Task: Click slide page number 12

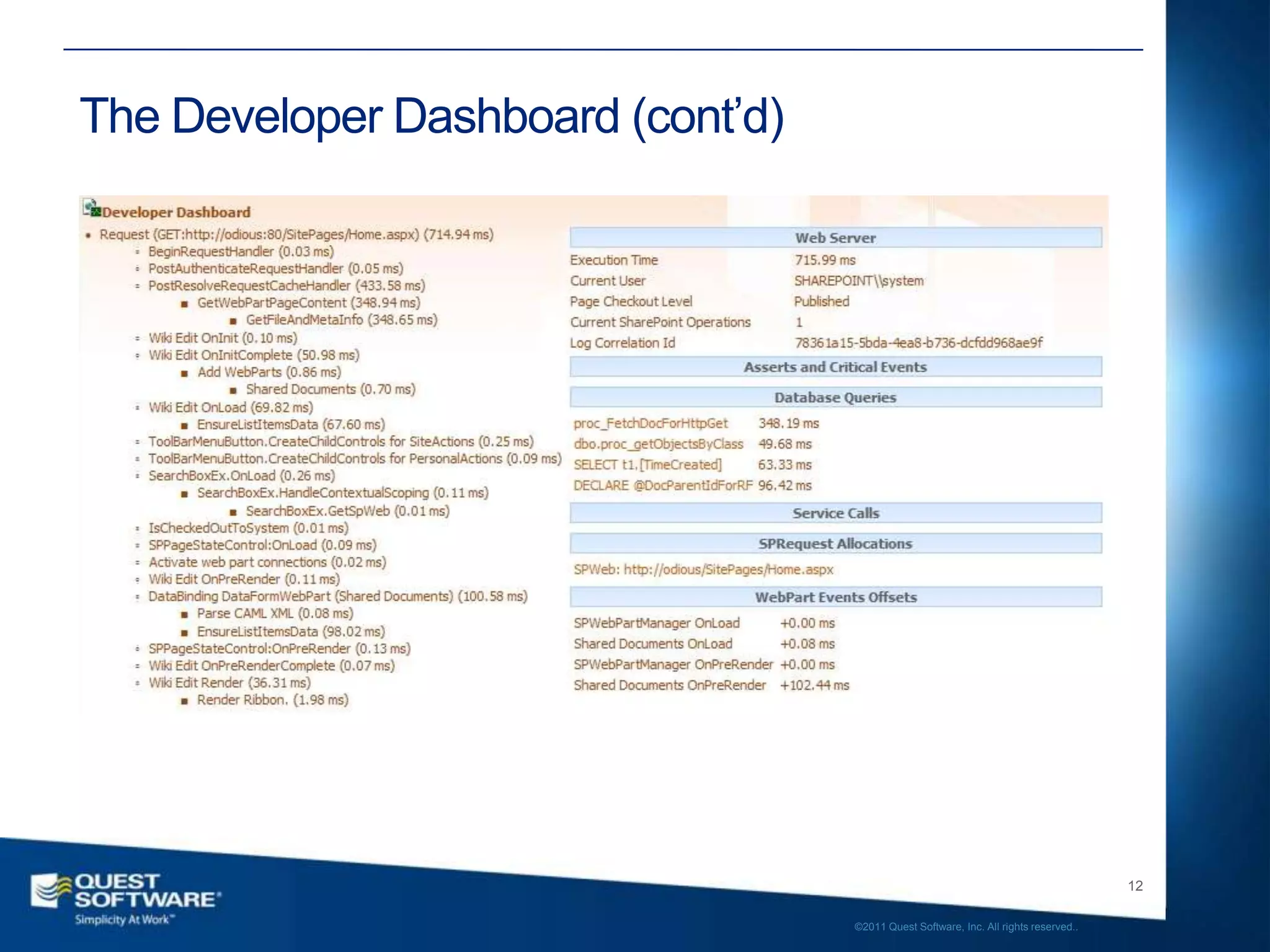Action: pyautogui.click(x=1135, y=886)
